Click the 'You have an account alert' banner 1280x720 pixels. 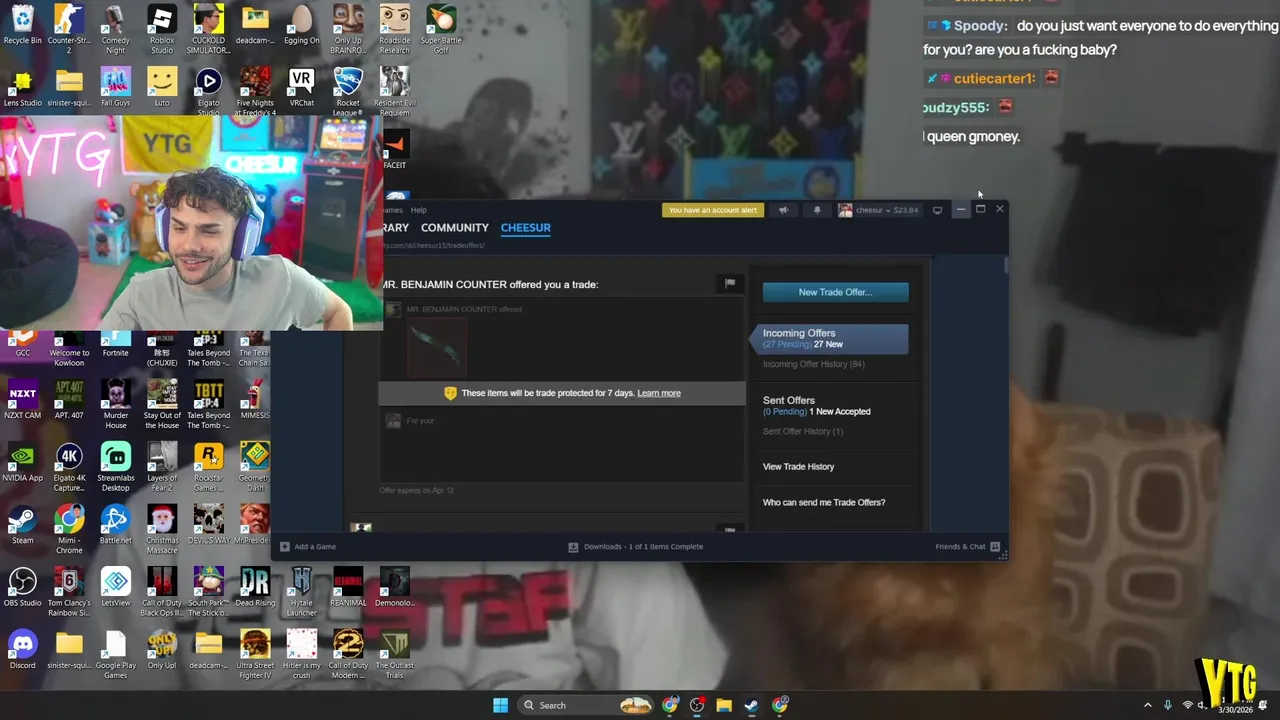tap(713, 210)
